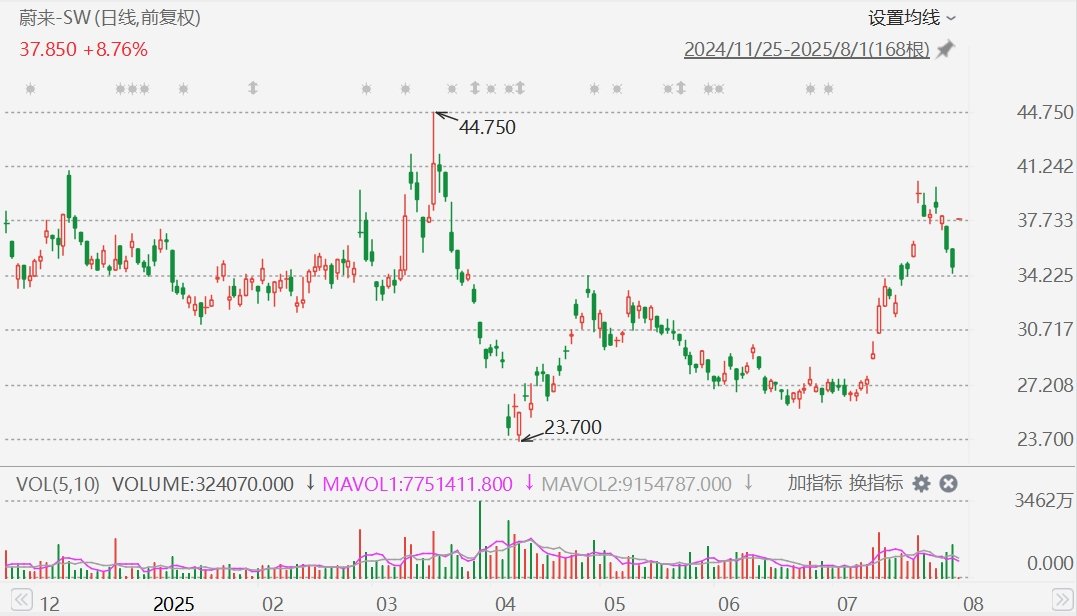Image resolution: width=1077 pixels, height=616 pixels.
Task: Jump to earlier dates with left double-arrow
Action: tap(21, 600)
